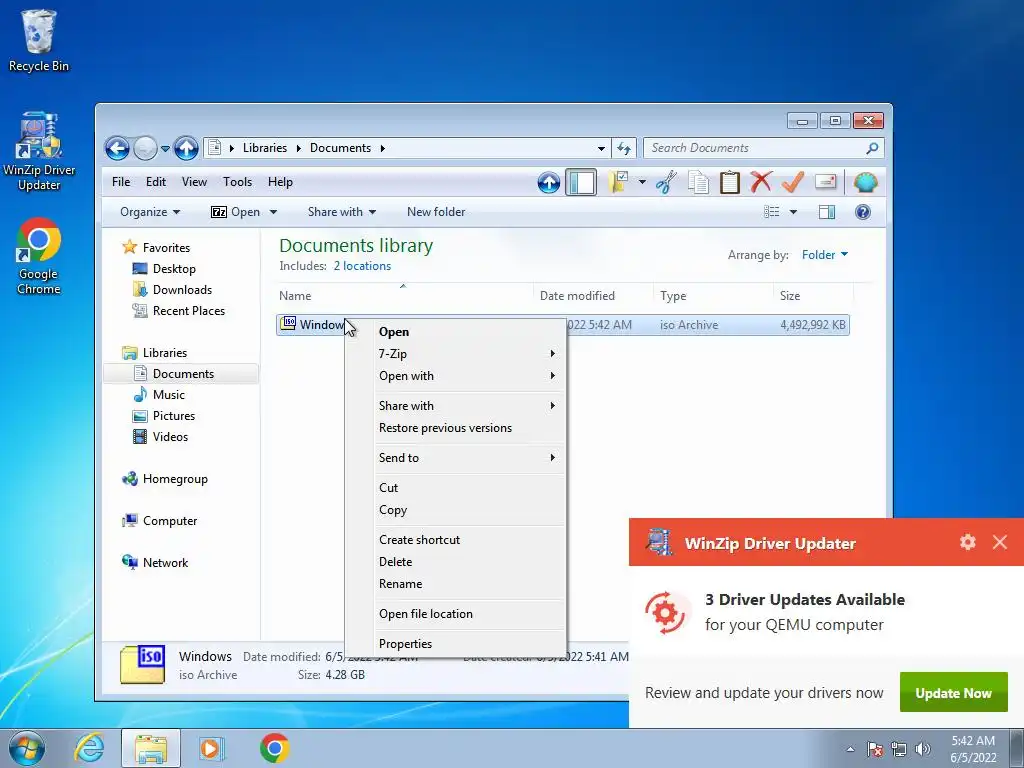Open the 2 locations link
Image resolution: width=1024 pixels, height=768 pixels.
tap(362, 266)
